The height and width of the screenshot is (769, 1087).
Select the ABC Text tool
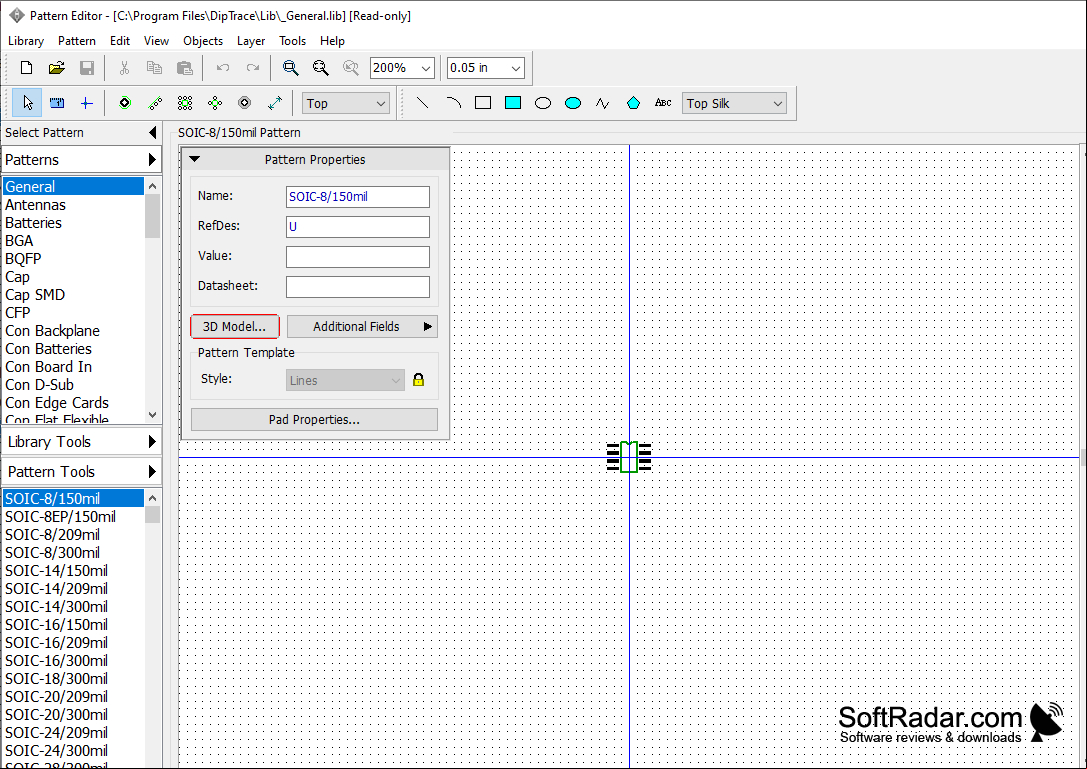(x=663, y=103)
